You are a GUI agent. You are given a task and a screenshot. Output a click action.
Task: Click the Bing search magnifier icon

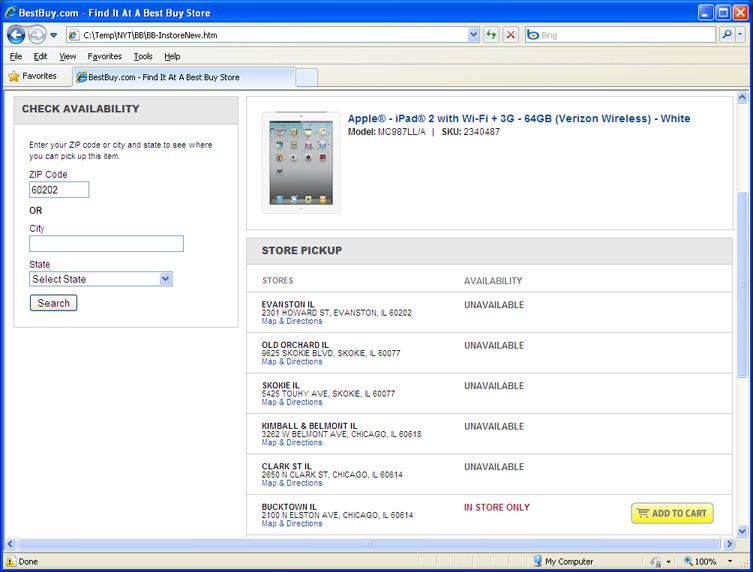[x=727, y=35]
